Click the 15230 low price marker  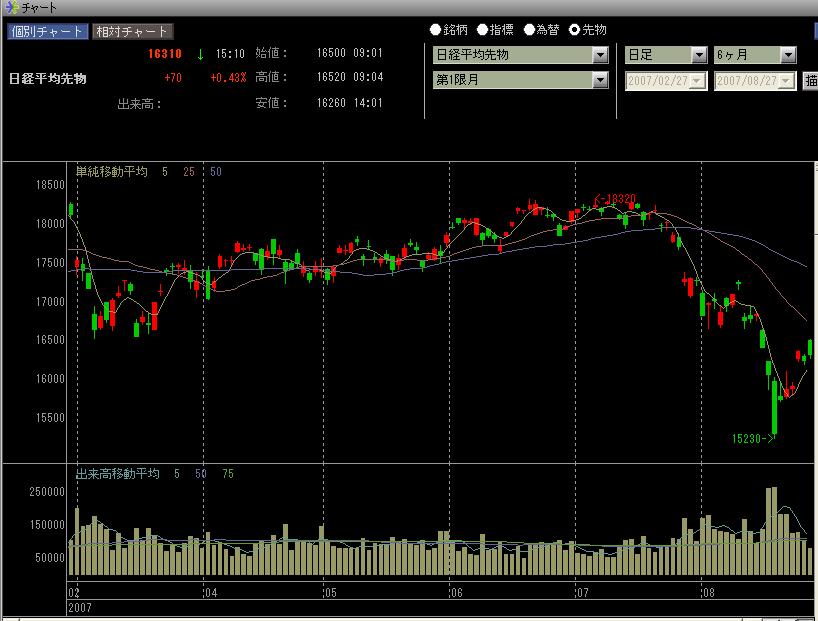(753, 437)
